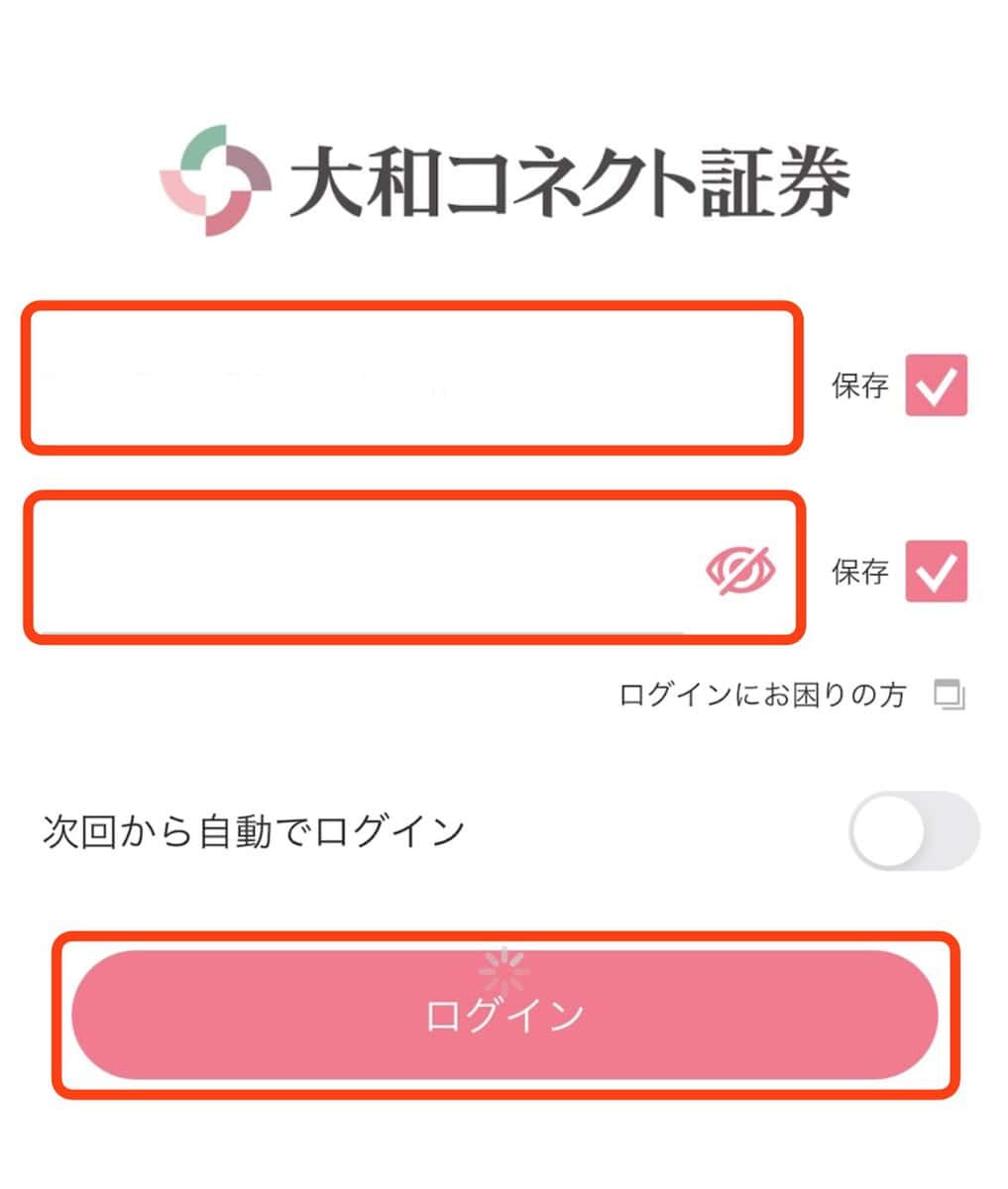The width and height of the screenshot is (1008, 1189).
Task: Enable the 次回から自動でログイン switch
Action: click(x=914, y=830)
